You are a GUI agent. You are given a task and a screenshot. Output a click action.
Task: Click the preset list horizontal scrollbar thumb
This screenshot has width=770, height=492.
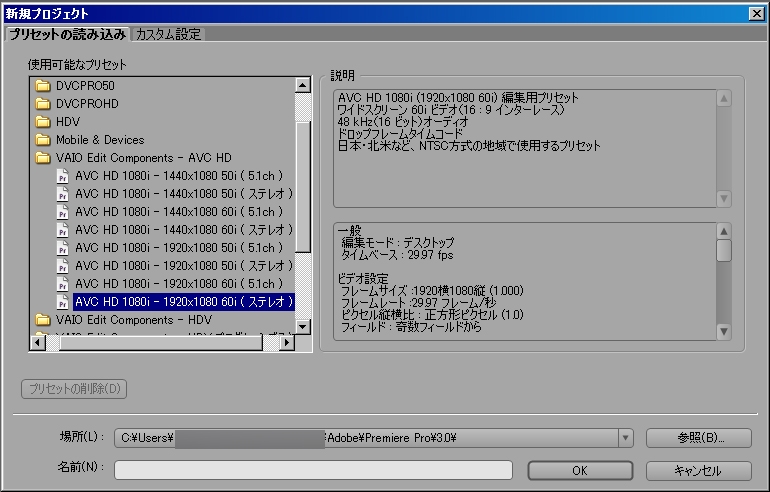(x=161, y=343)
